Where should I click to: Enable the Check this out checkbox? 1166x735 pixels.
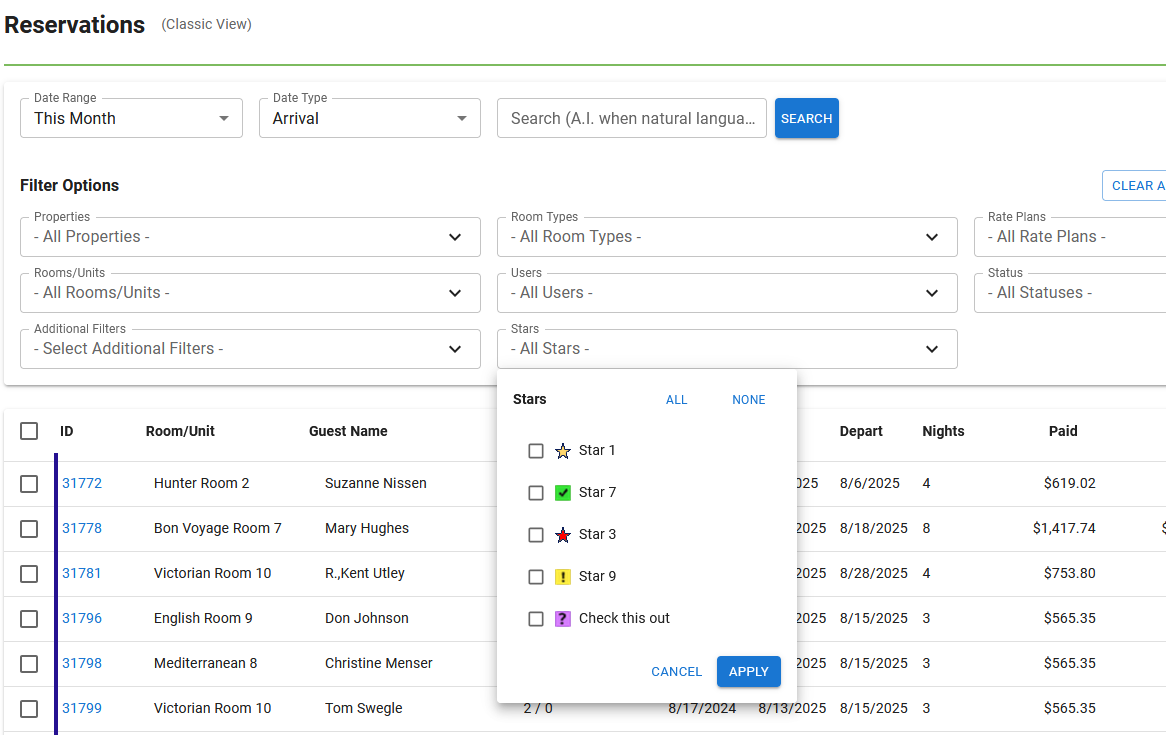tap(536, 619)
